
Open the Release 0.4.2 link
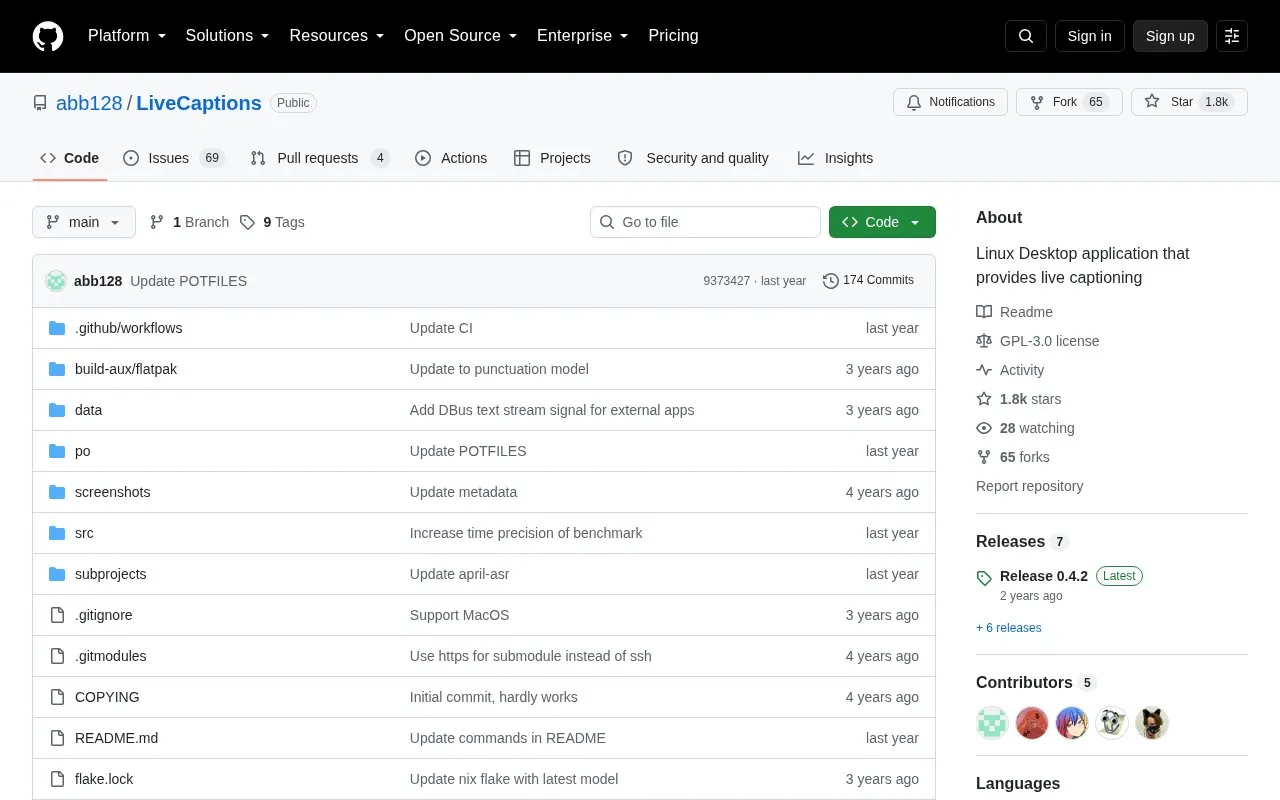click(1044, 576)
